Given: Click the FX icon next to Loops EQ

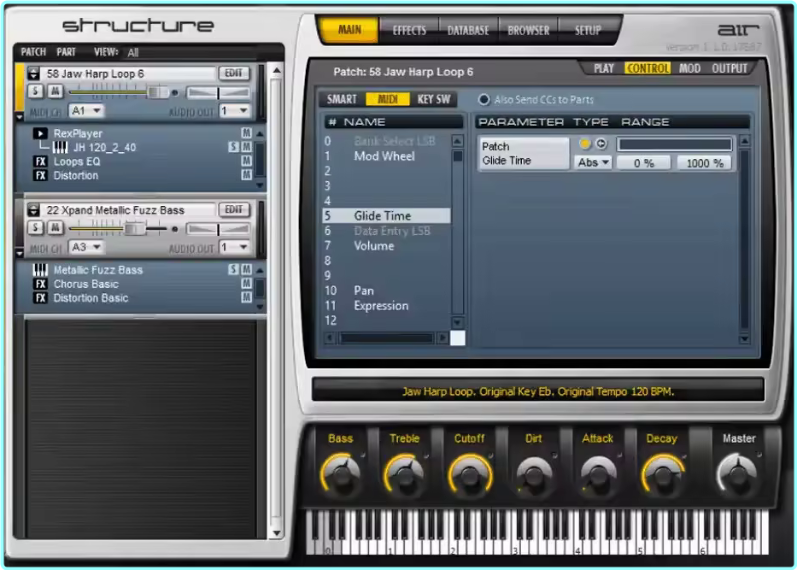Looking at the screenshot, I should pyautogui.click(x=40, y=162).
